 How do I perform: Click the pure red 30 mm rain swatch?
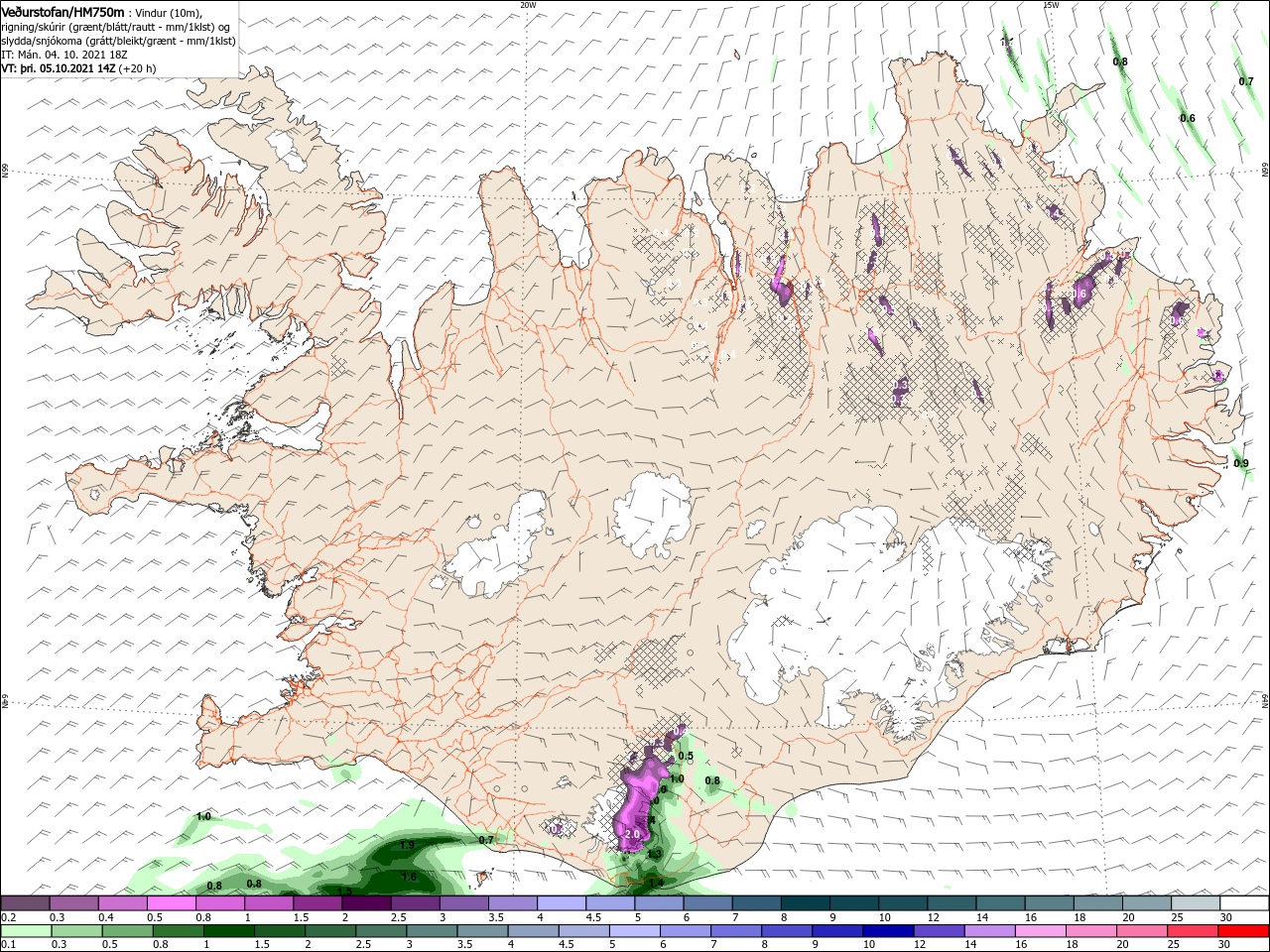point(1243,931)
